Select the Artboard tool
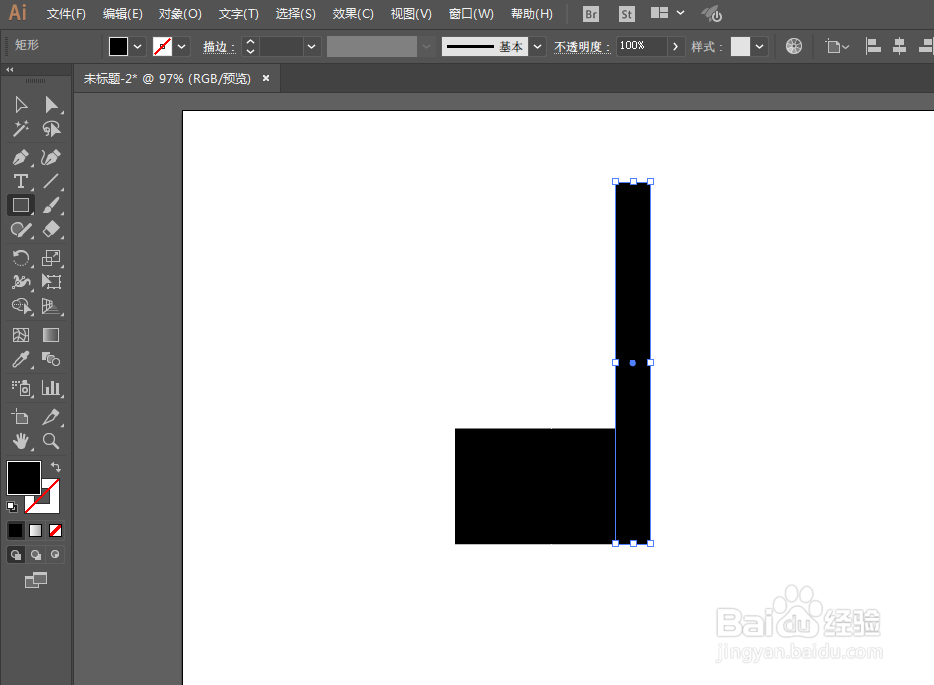Screen dimensions: 934x685 (21, 417)
